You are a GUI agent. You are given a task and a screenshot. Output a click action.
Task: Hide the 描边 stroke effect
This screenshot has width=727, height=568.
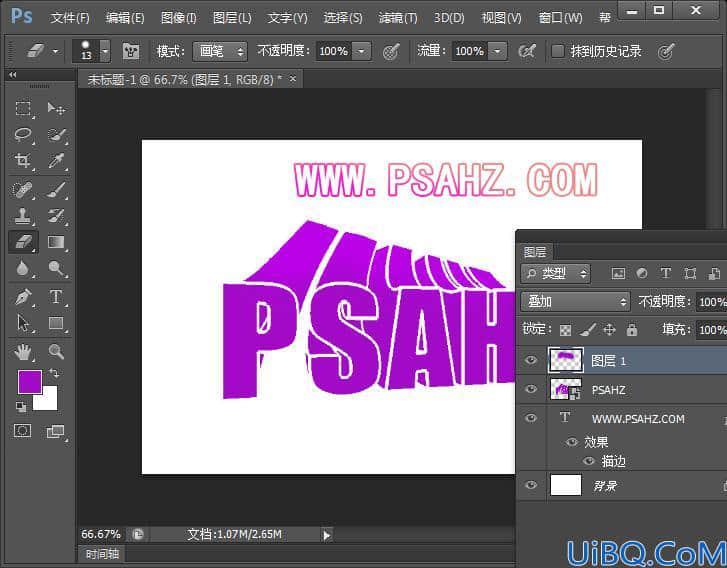click(589, 461)
